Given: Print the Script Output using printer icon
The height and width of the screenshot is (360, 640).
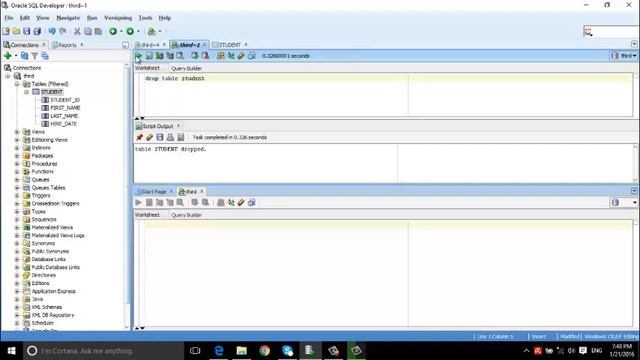Looking at the screenshot, I should (170, 138).
